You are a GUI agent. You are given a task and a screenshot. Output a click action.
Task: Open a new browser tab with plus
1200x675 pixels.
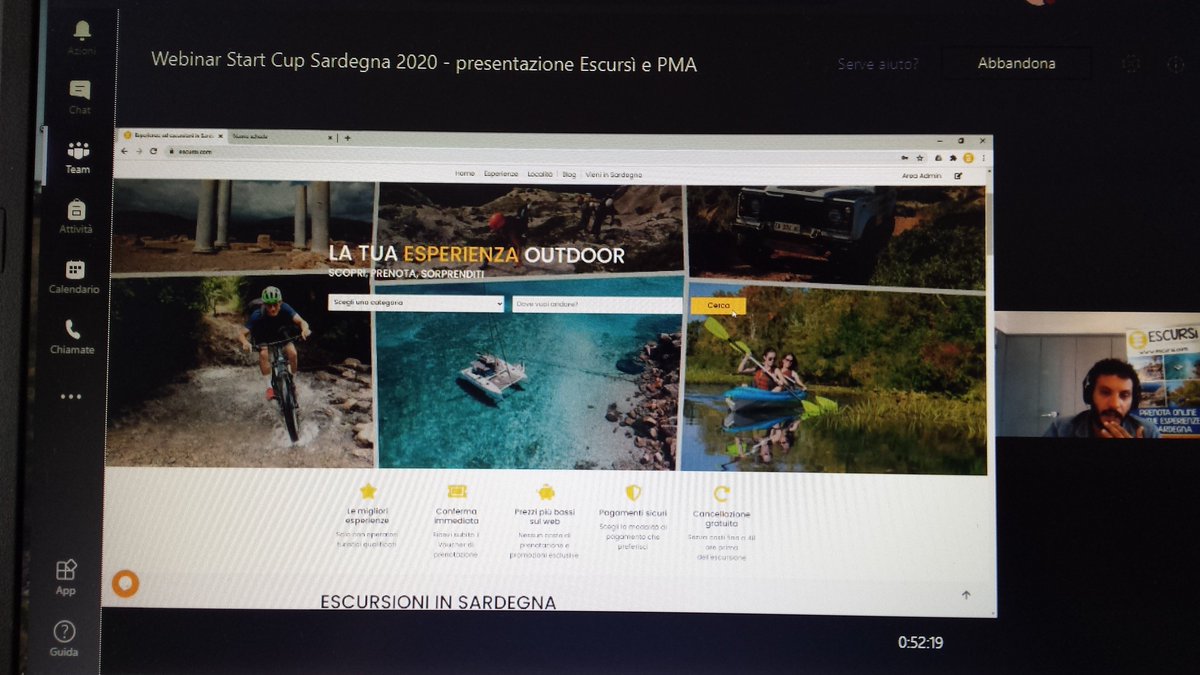point(347,137)
